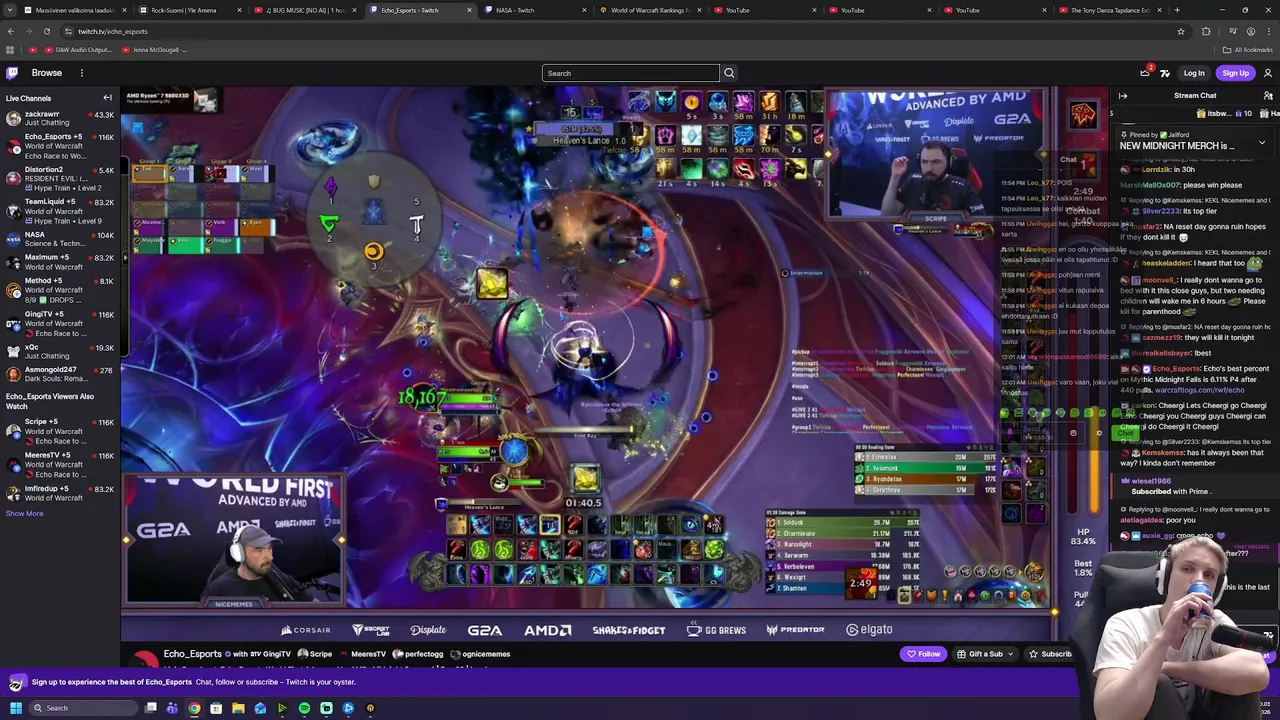The image size is (1280, 720).
Task: Open Microsoft Teams from taskbar
Action: (172, 708)
